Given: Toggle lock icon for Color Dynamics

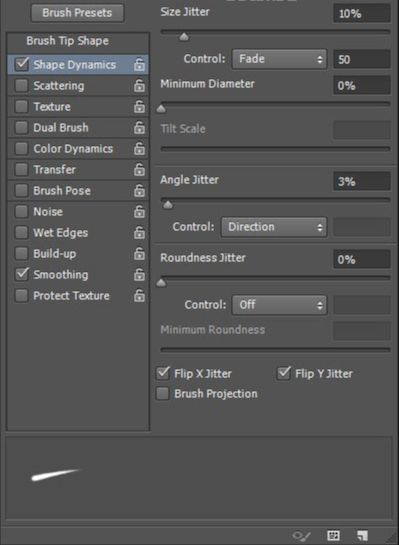Looking at the screenshot, I should pos(139,149).
